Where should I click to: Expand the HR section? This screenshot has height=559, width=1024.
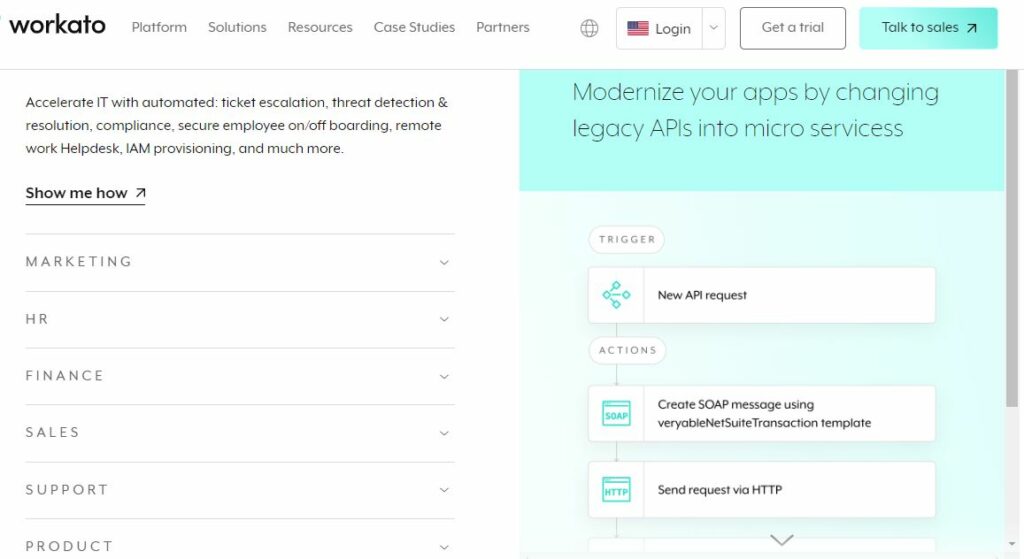pos(240,319)
